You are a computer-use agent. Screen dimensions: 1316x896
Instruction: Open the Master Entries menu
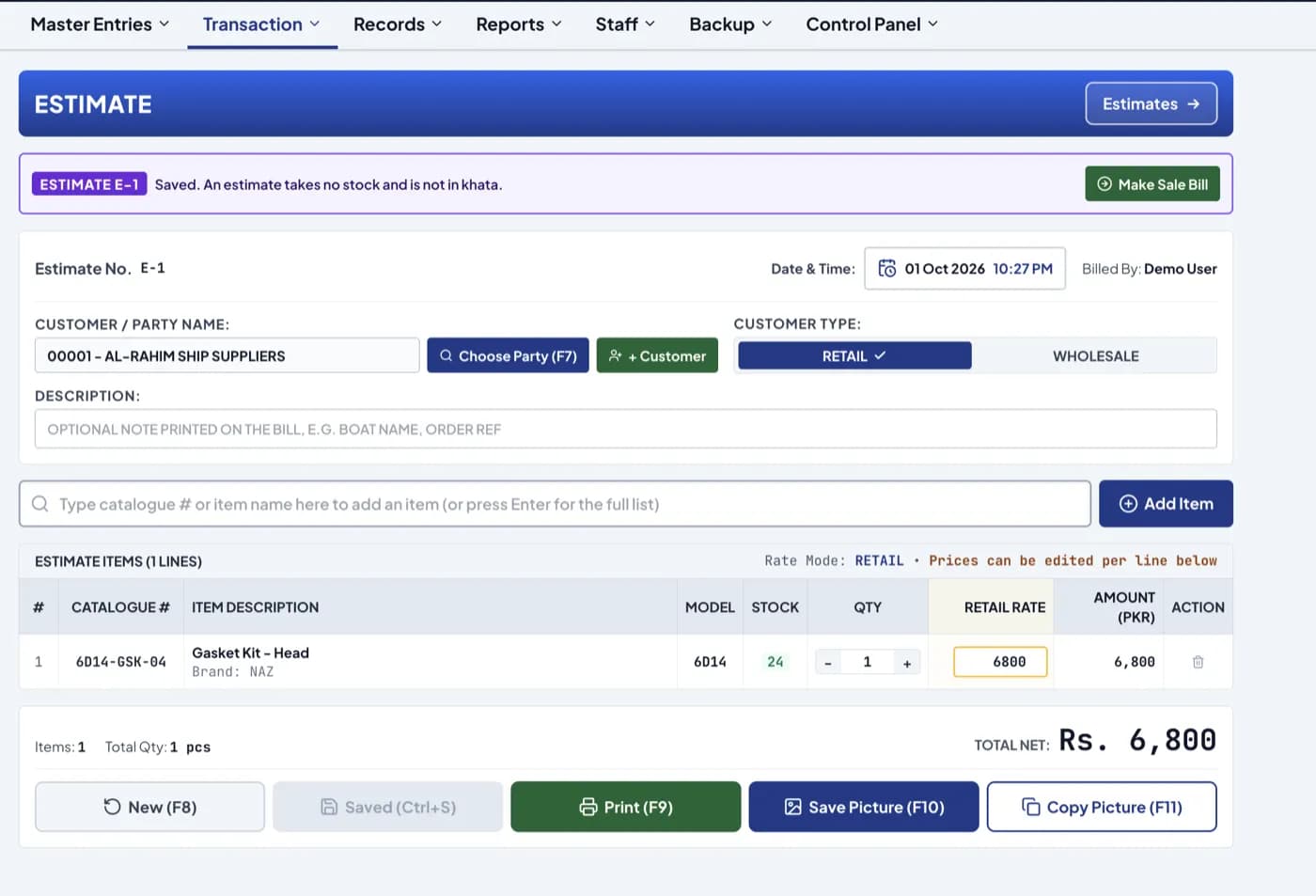[x=100, y=24]
